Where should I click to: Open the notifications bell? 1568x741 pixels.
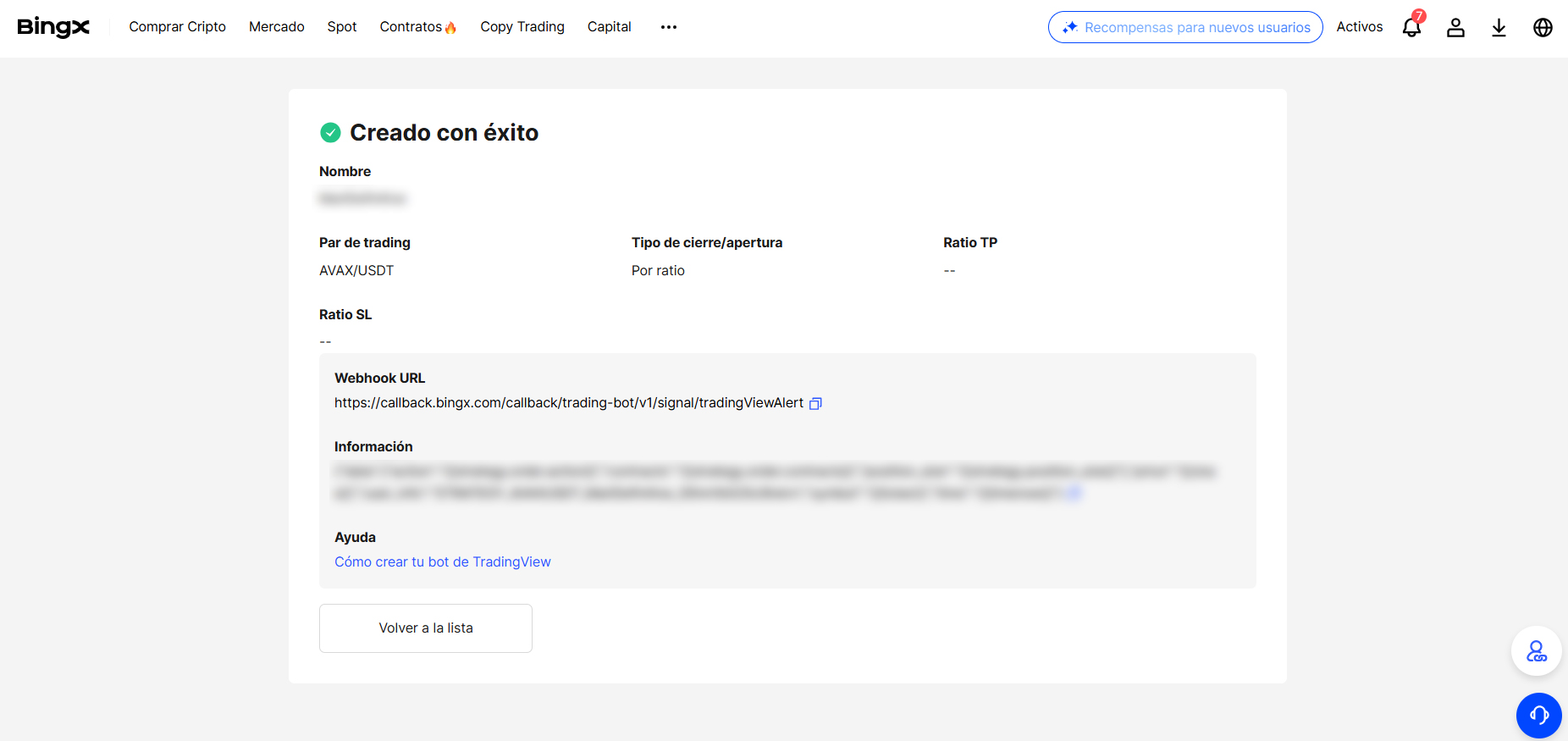(x=1411, y=27)
